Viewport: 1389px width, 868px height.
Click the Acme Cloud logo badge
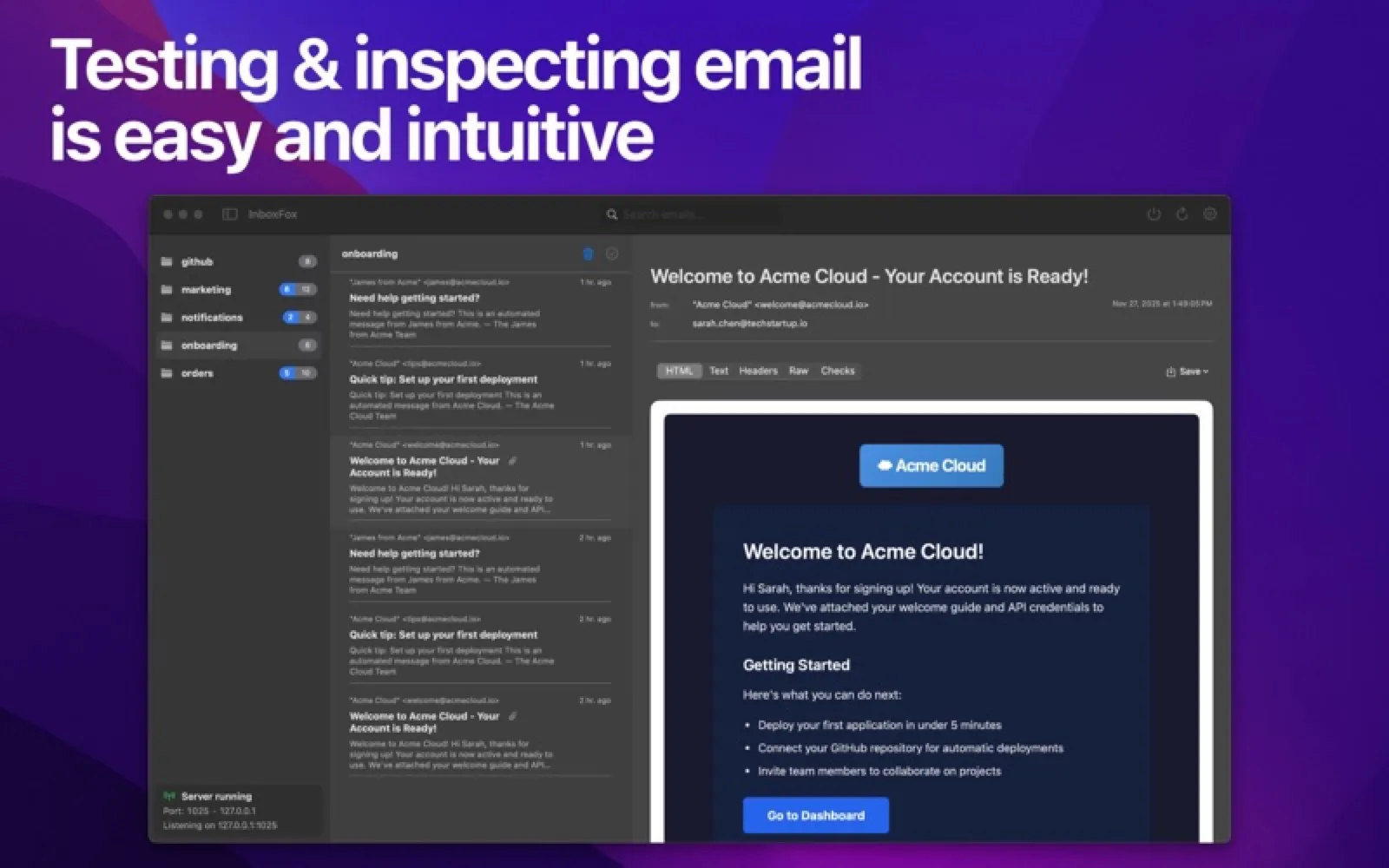coord(931,466)
